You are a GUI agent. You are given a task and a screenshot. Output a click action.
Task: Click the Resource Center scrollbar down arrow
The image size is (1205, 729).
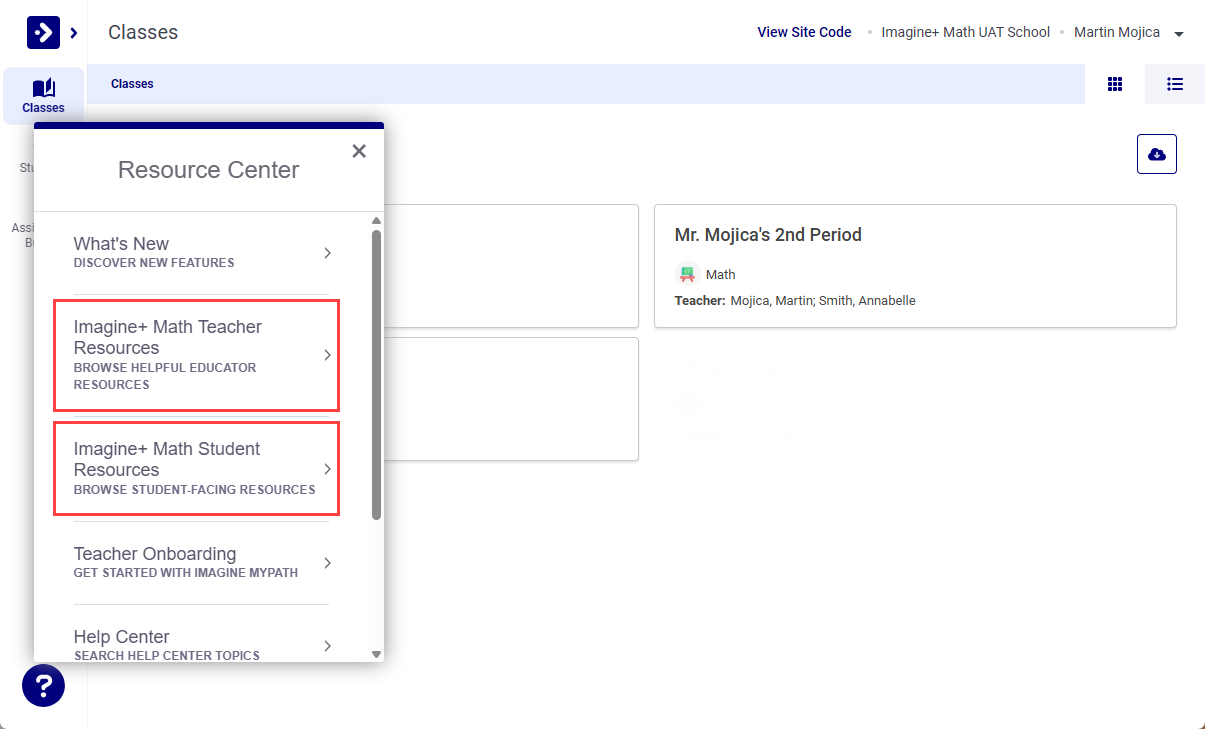[376, 654]
